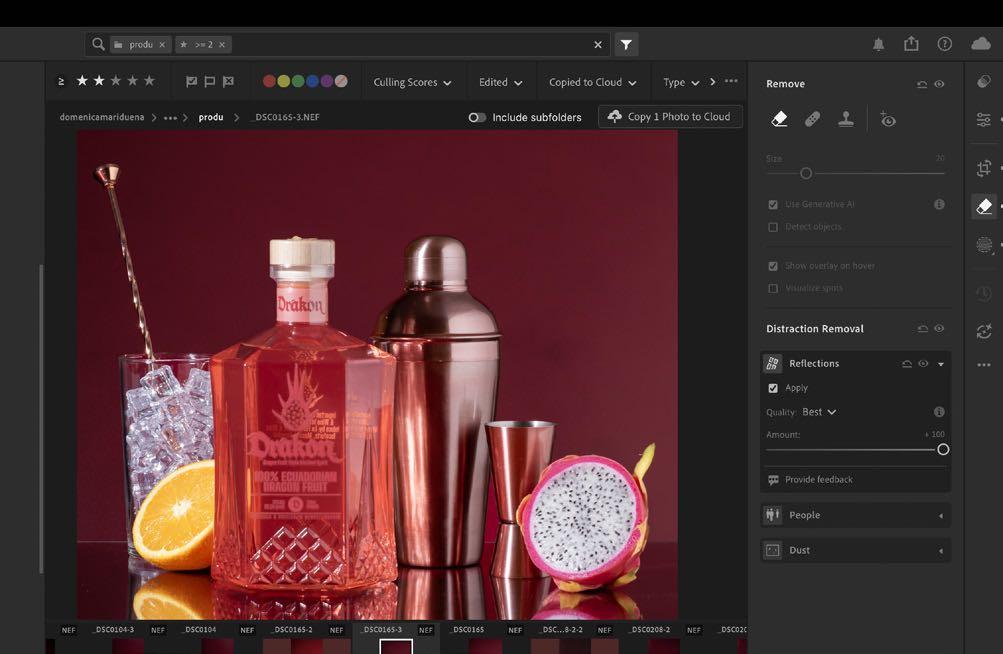Screen dimensions: 1003x654
Task: Click the filter funnel icon
Action: click(x=626, y=44)
